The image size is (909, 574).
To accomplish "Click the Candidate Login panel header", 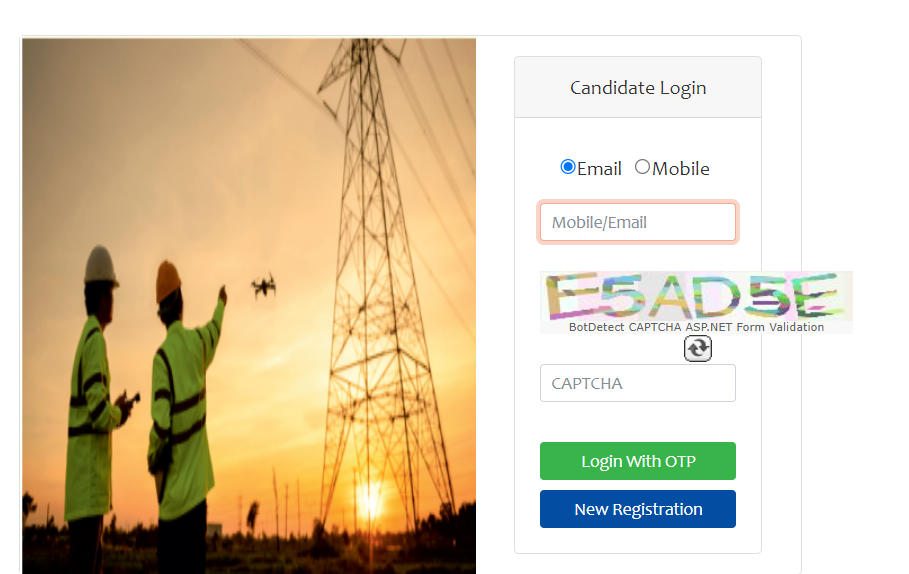I will (x=638, y=88).
